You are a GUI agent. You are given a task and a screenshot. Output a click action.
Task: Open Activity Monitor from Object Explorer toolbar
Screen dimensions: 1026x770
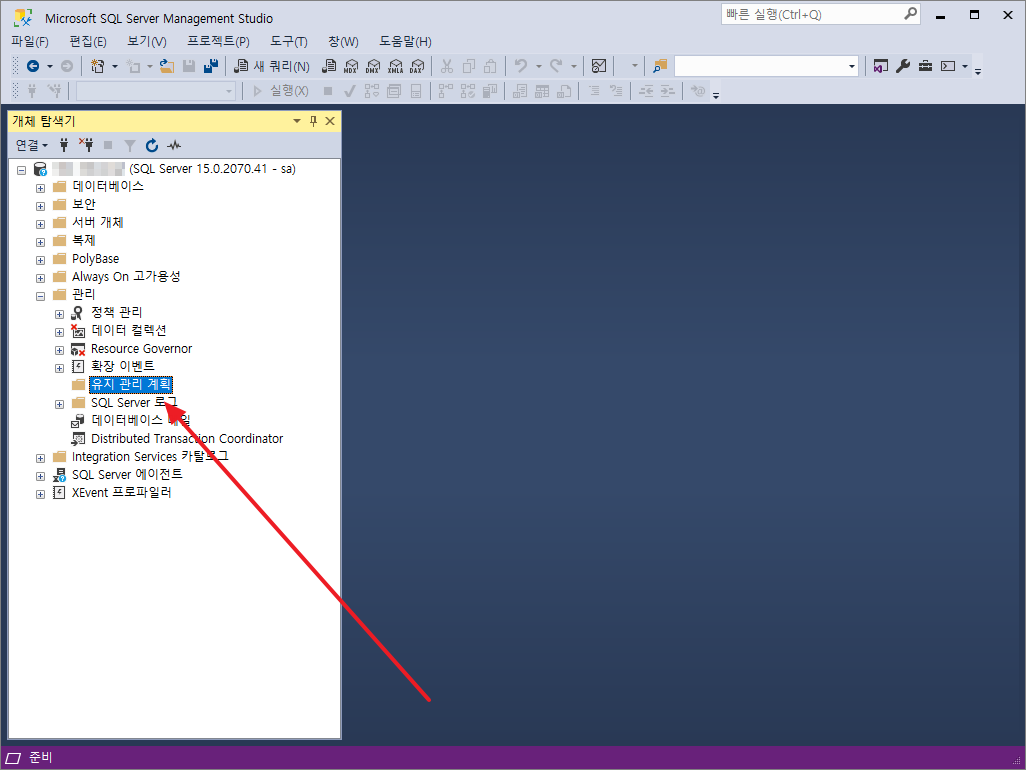click(x=173, y=145)
